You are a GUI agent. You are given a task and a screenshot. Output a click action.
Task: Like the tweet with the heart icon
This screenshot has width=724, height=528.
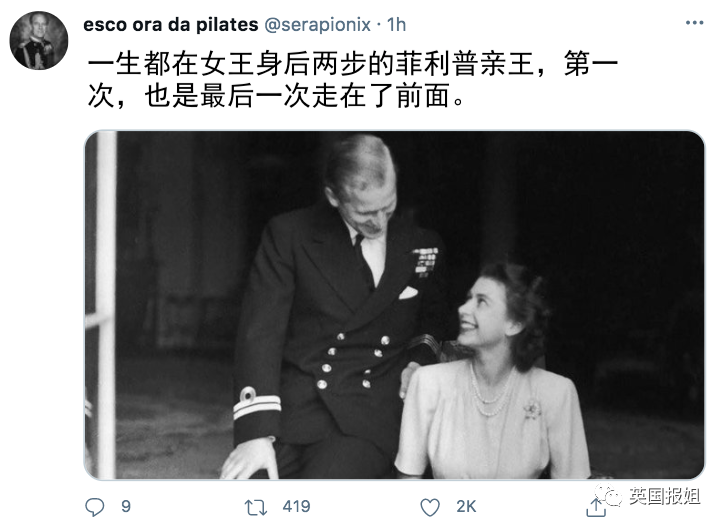click(430, 507)
